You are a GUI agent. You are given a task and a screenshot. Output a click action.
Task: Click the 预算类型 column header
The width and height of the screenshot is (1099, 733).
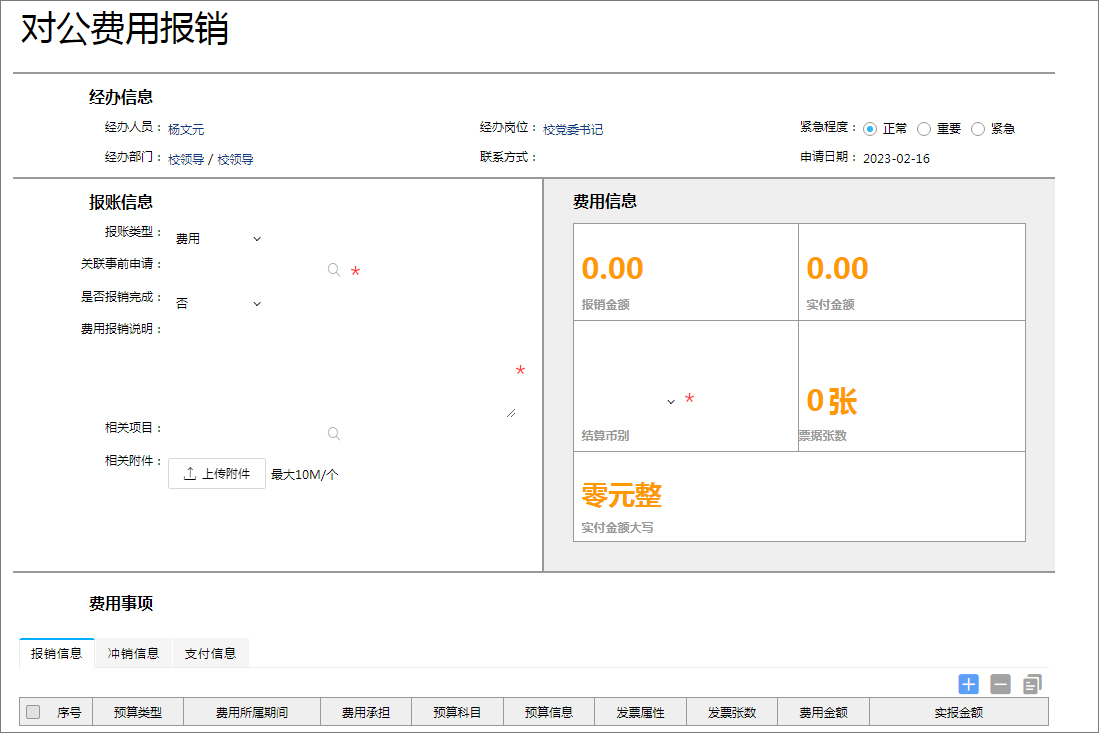tap(138, 712)
